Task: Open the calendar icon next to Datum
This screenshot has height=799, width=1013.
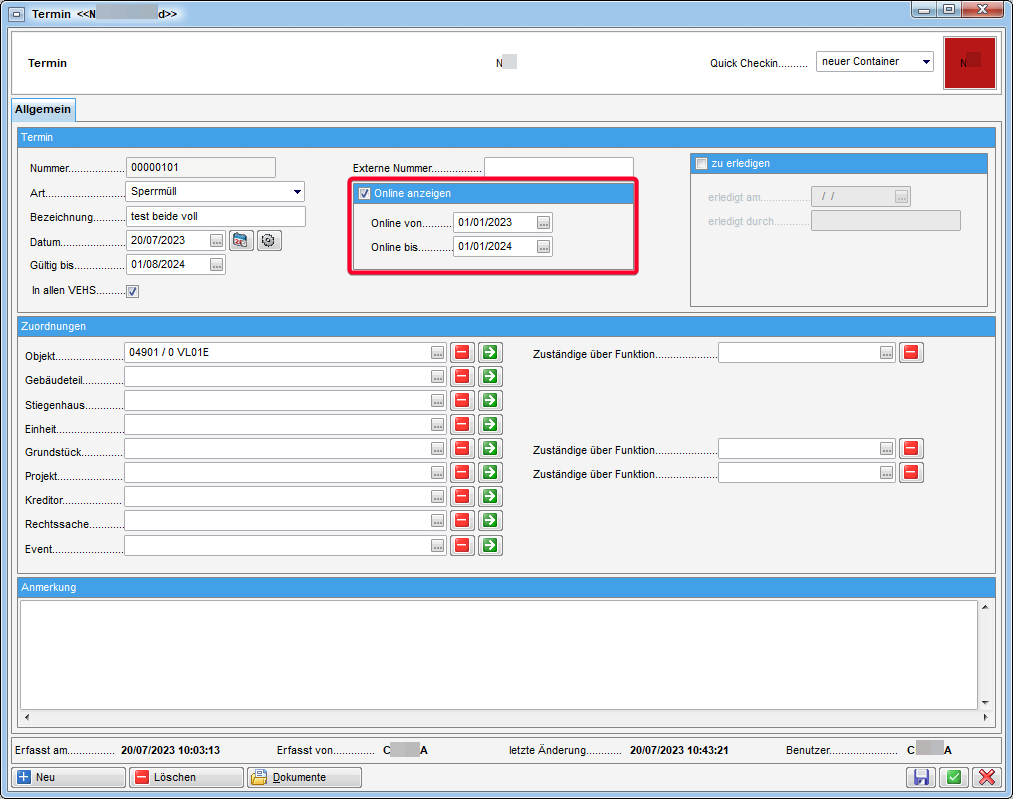Action: pos(241,240)
